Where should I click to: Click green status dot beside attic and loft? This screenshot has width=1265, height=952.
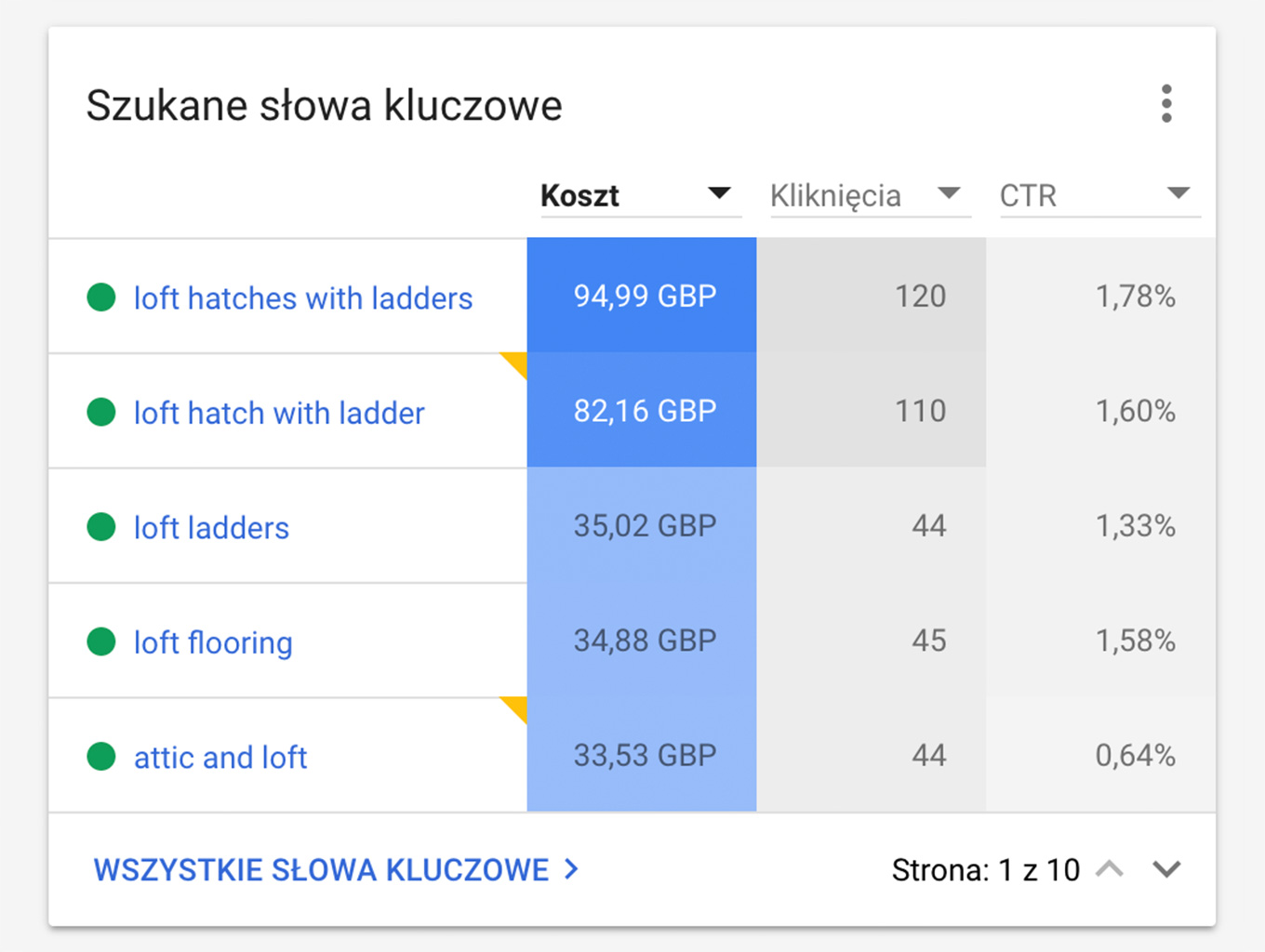pos(100,757)
